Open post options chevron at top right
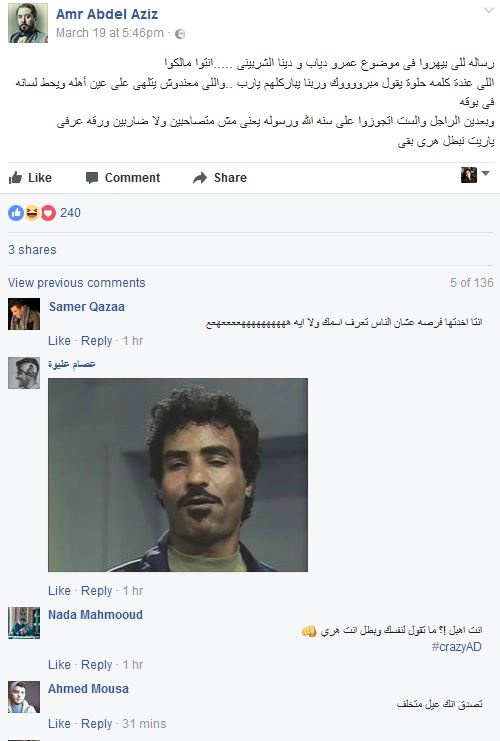The image size is (500, 741). 489,10
